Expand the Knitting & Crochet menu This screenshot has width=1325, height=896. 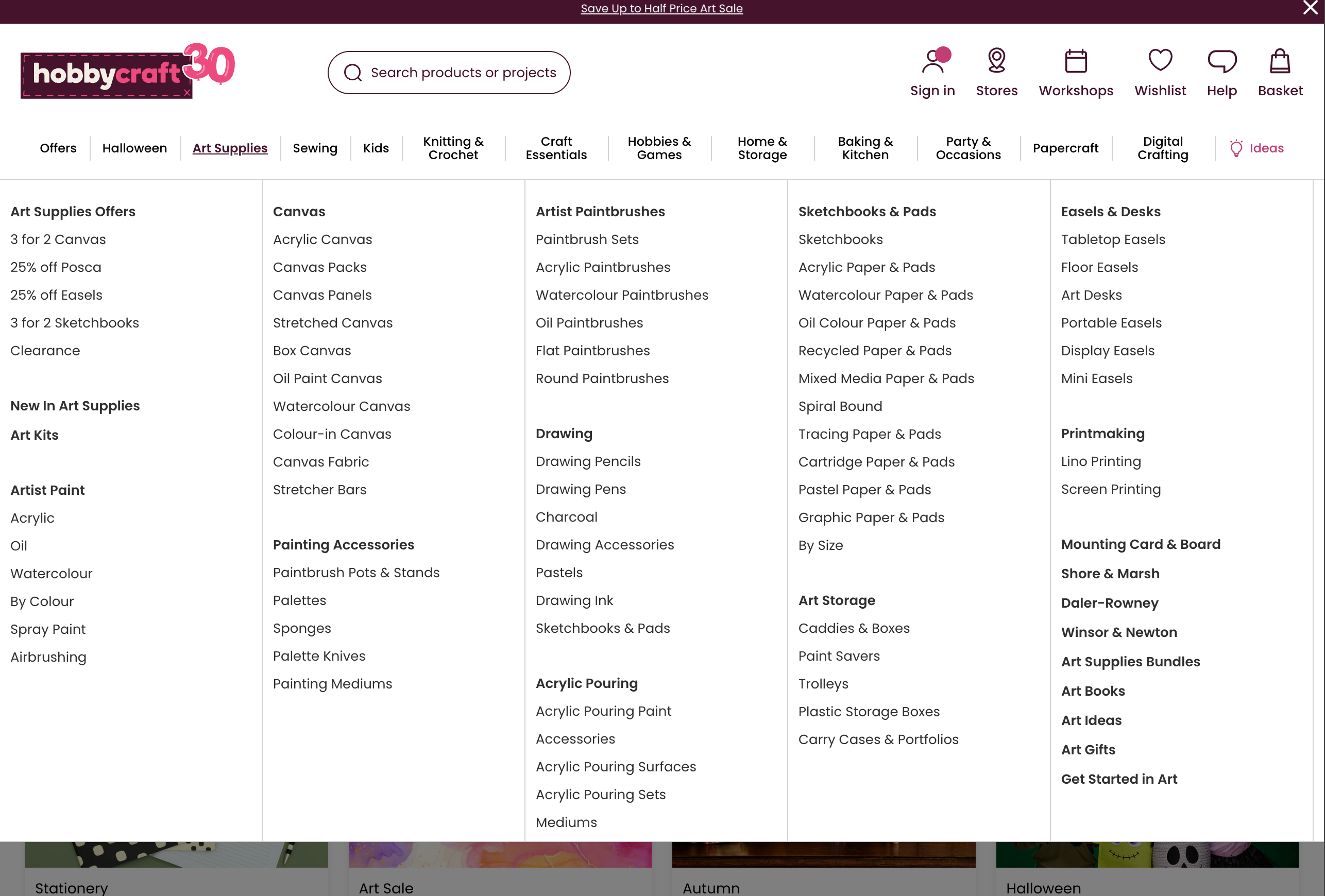pyautogui.click(x=453, y=148)
